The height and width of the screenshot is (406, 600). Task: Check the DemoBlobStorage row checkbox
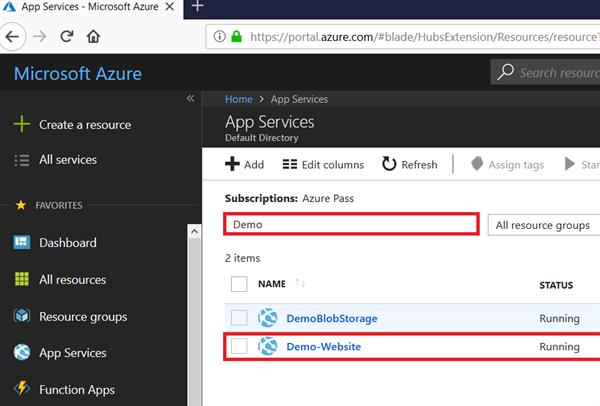pyautogui.click(x=239, y=318)
